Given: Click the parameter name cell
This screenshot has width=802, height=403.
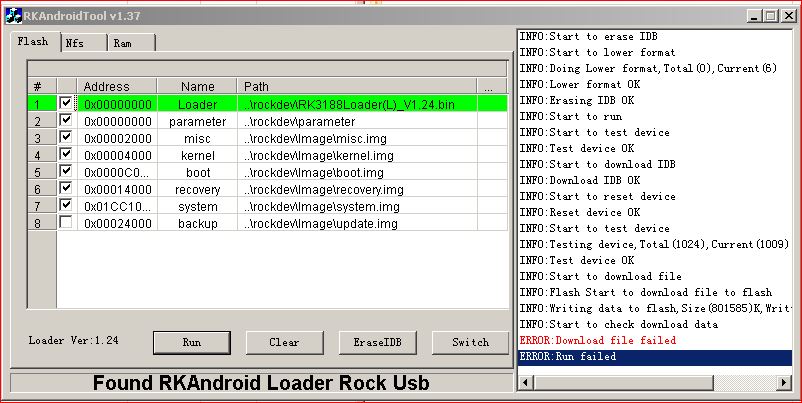Looking at the screenshot, I should (197, 122).
